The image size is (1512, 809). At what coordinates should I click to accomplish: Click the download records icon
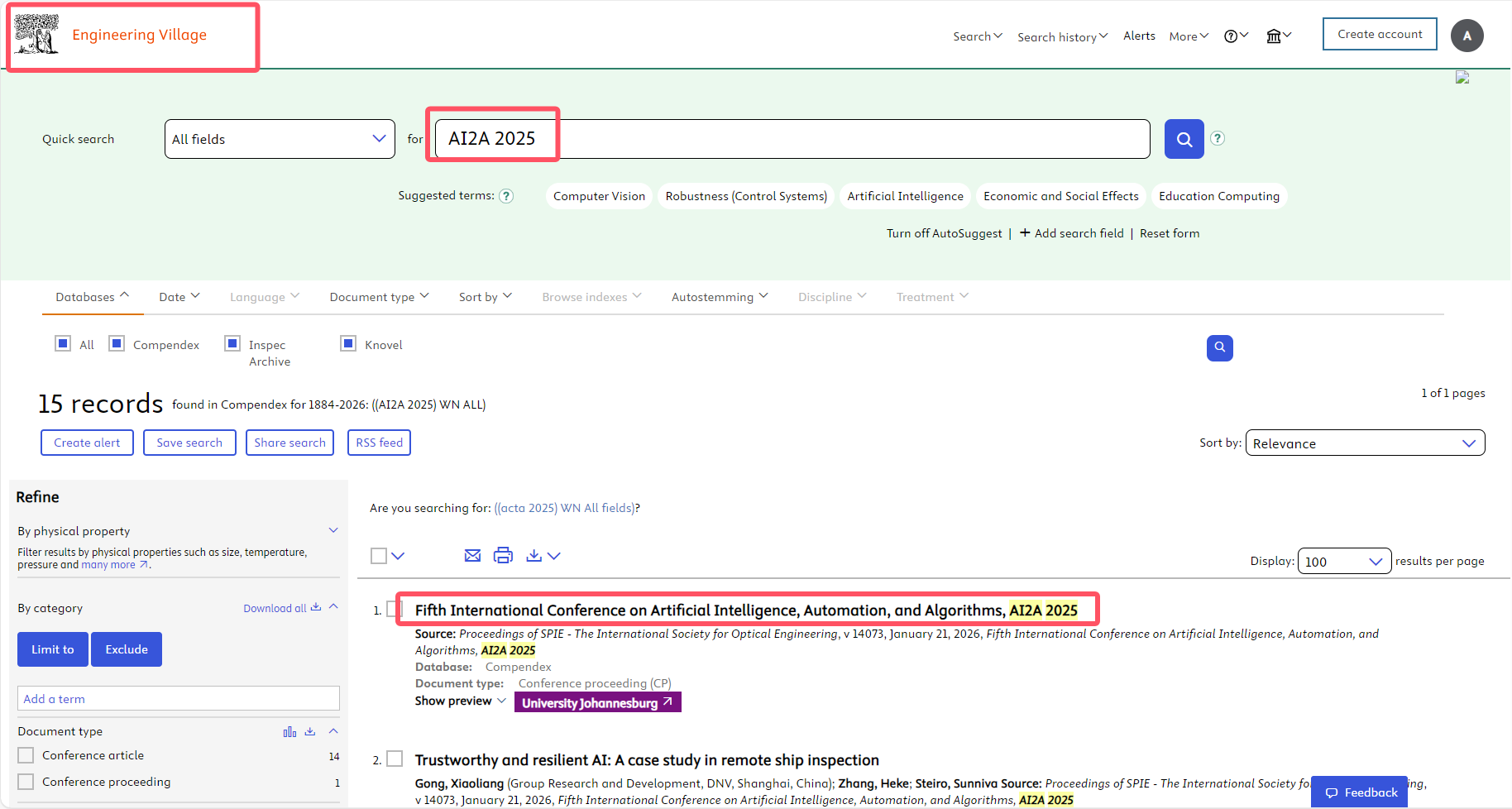point(534,556)
